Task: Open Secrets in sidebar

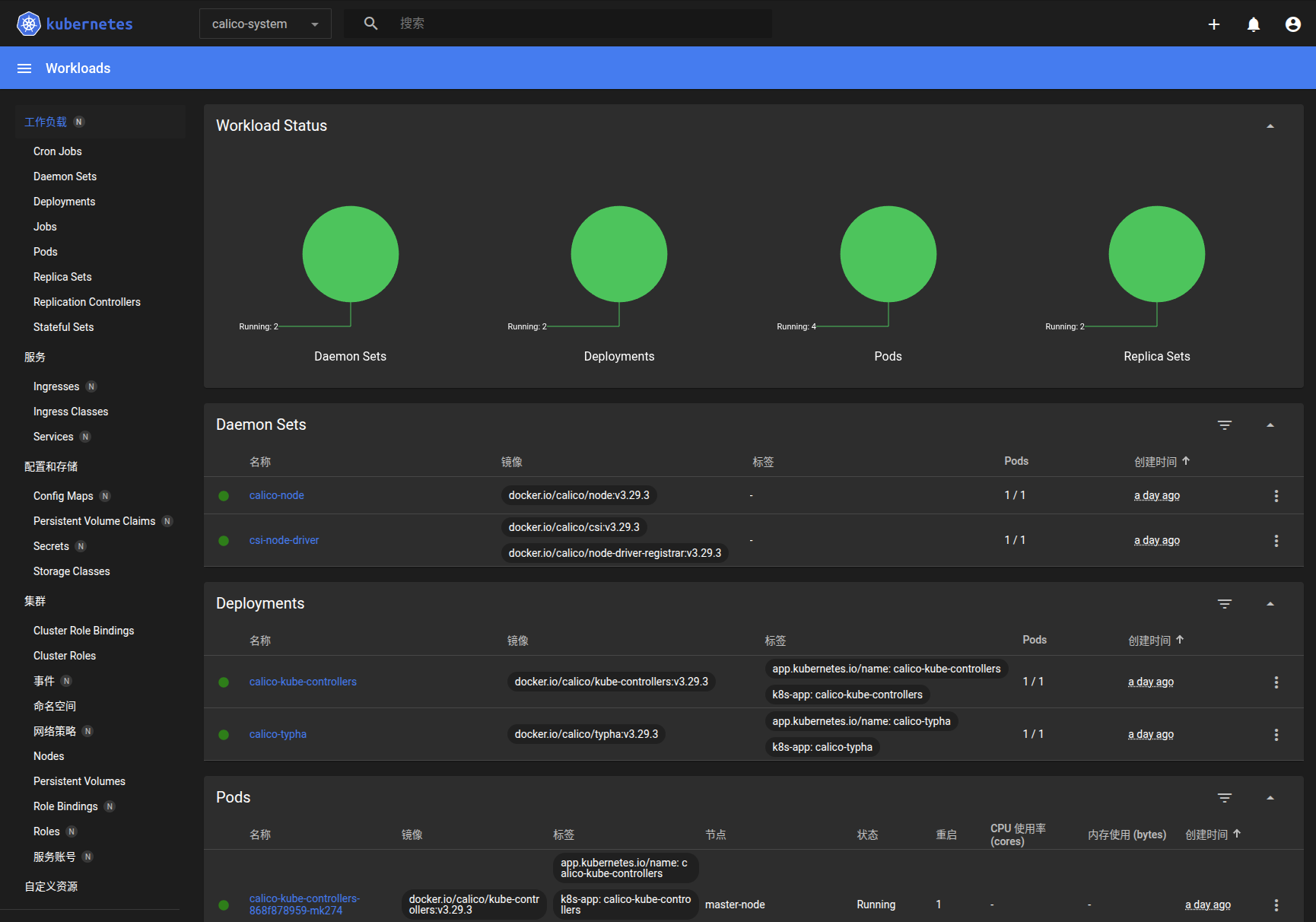Action: click(51, 546)
